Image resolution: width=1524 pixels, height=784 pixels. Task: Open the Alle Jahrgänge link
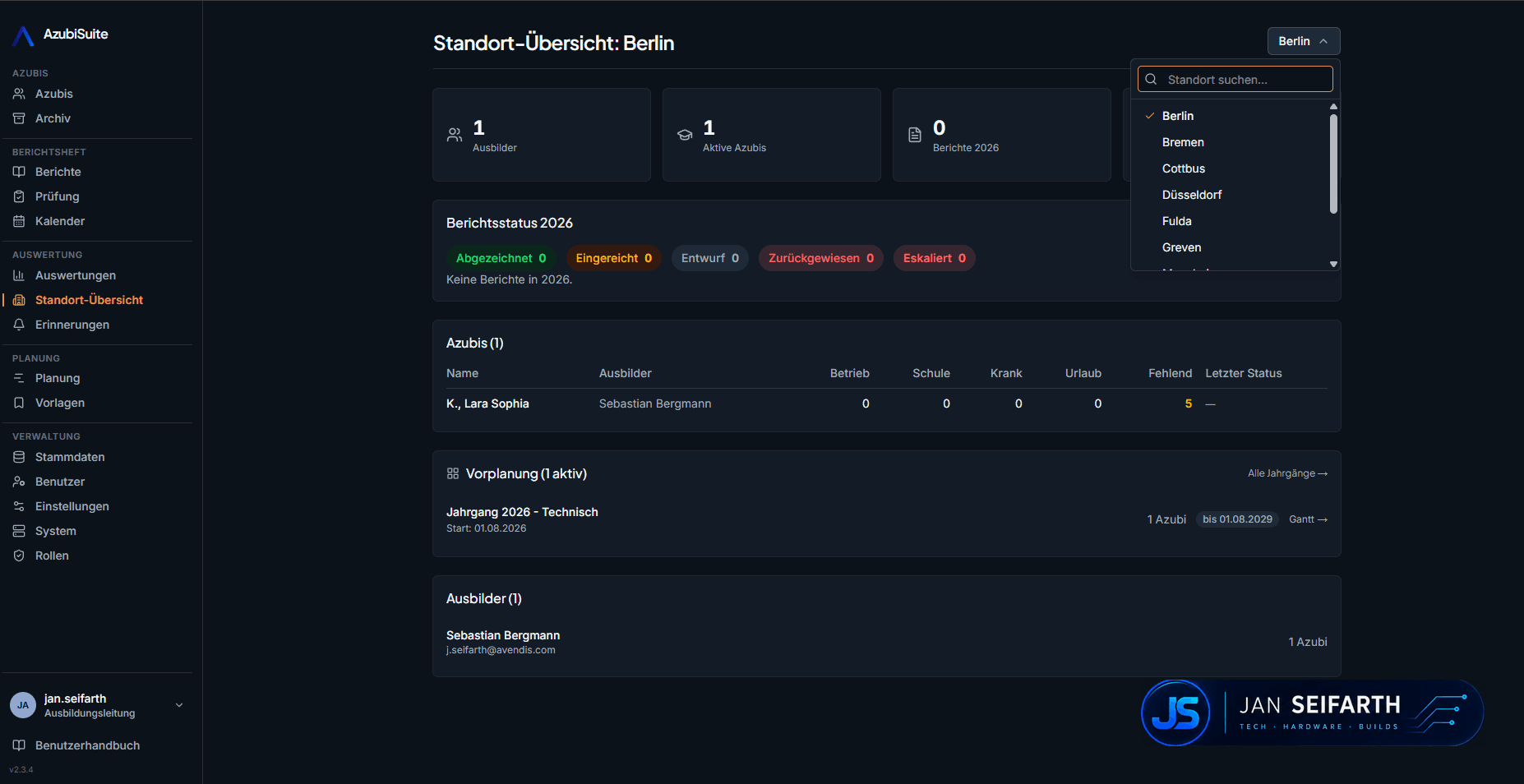(x=1287, y=473)
